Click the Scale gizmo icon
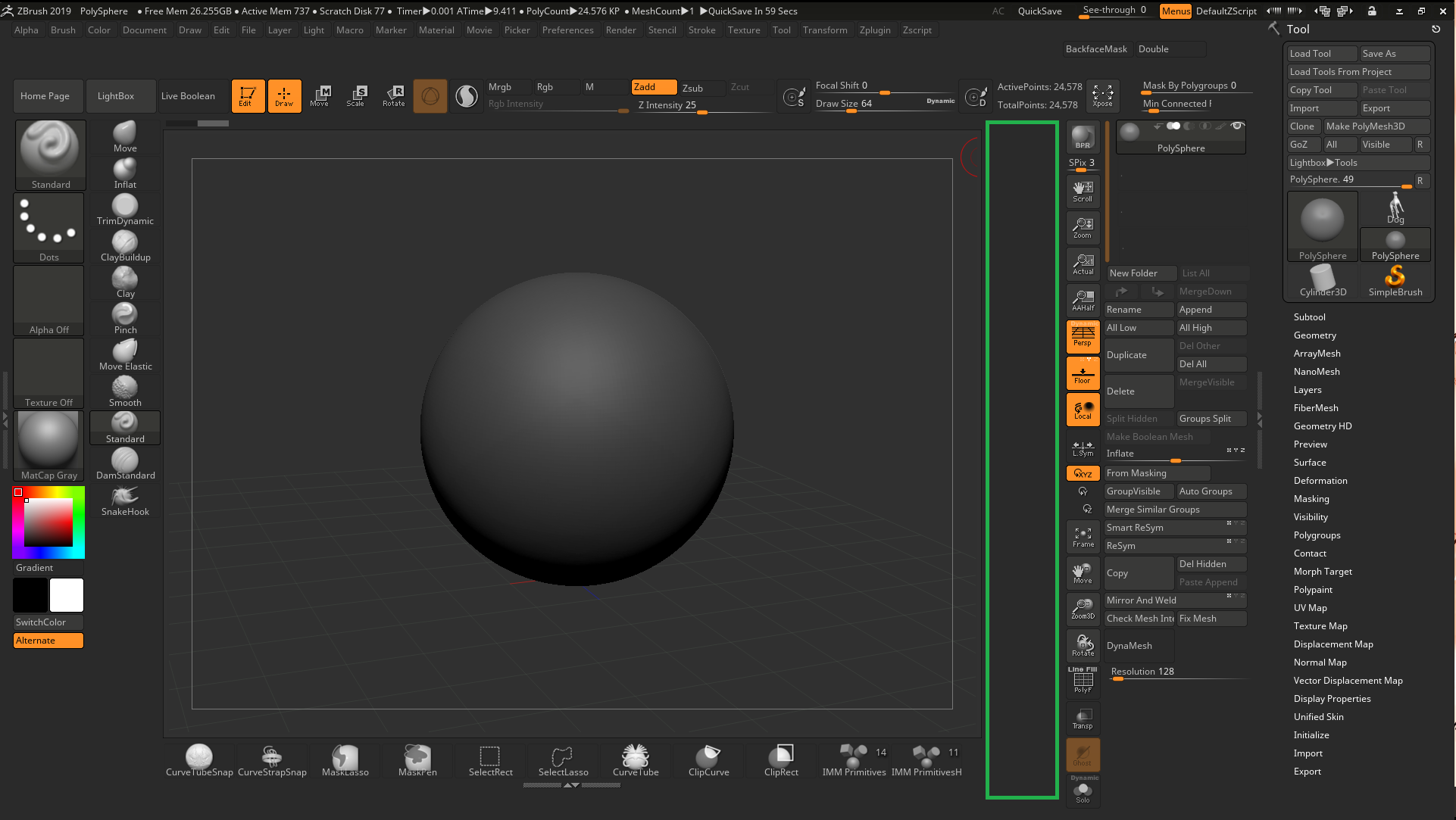Image resolution: width=1456 pixels, height=820 pixels. coord(355,96)
